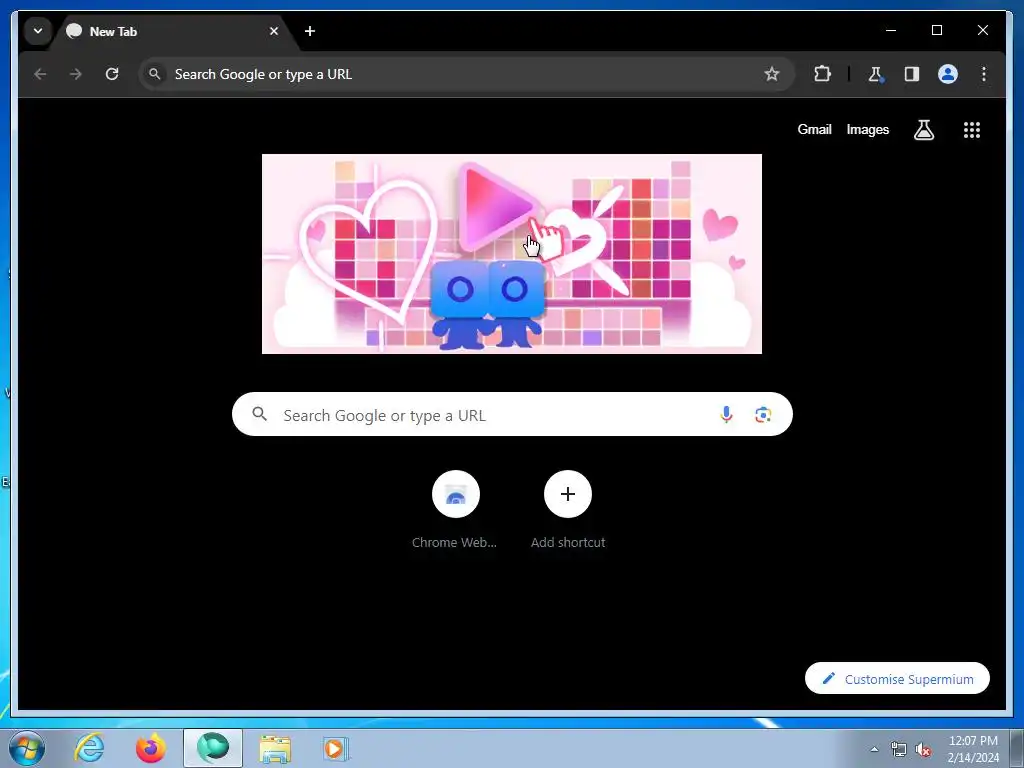This screenshot has height=768, width=1024.
Task: Launch Firefox from taskbar
Action: [x=150, y=748]
